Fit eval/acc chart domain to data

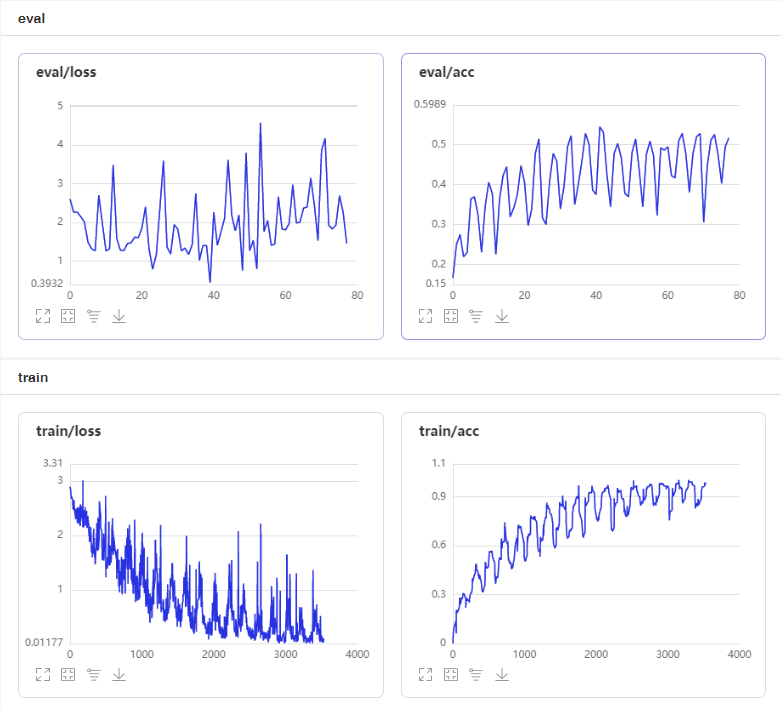pos(451,316)
